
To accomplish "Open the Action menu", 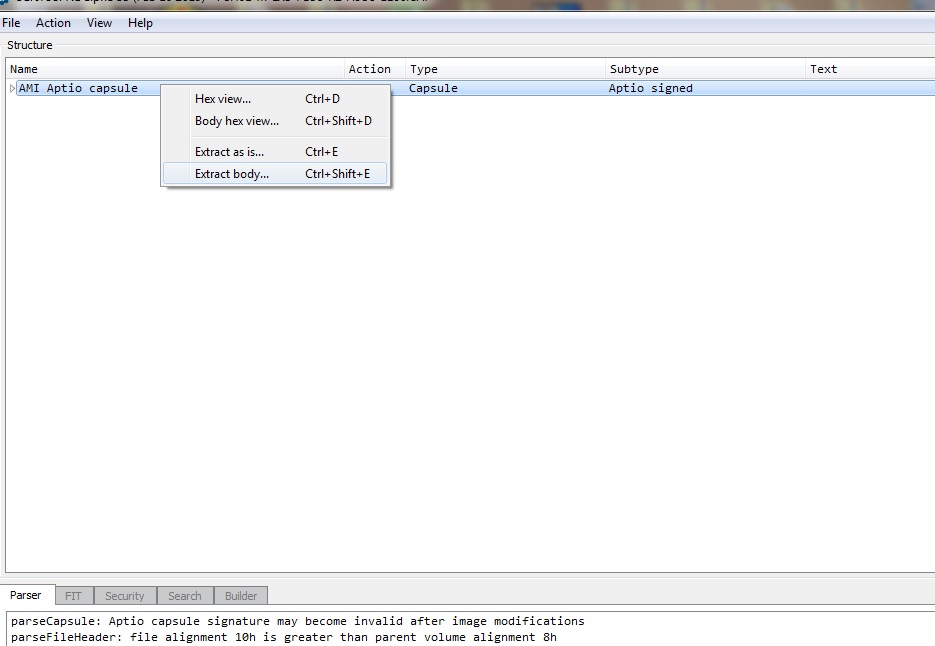I will point(53,23).
